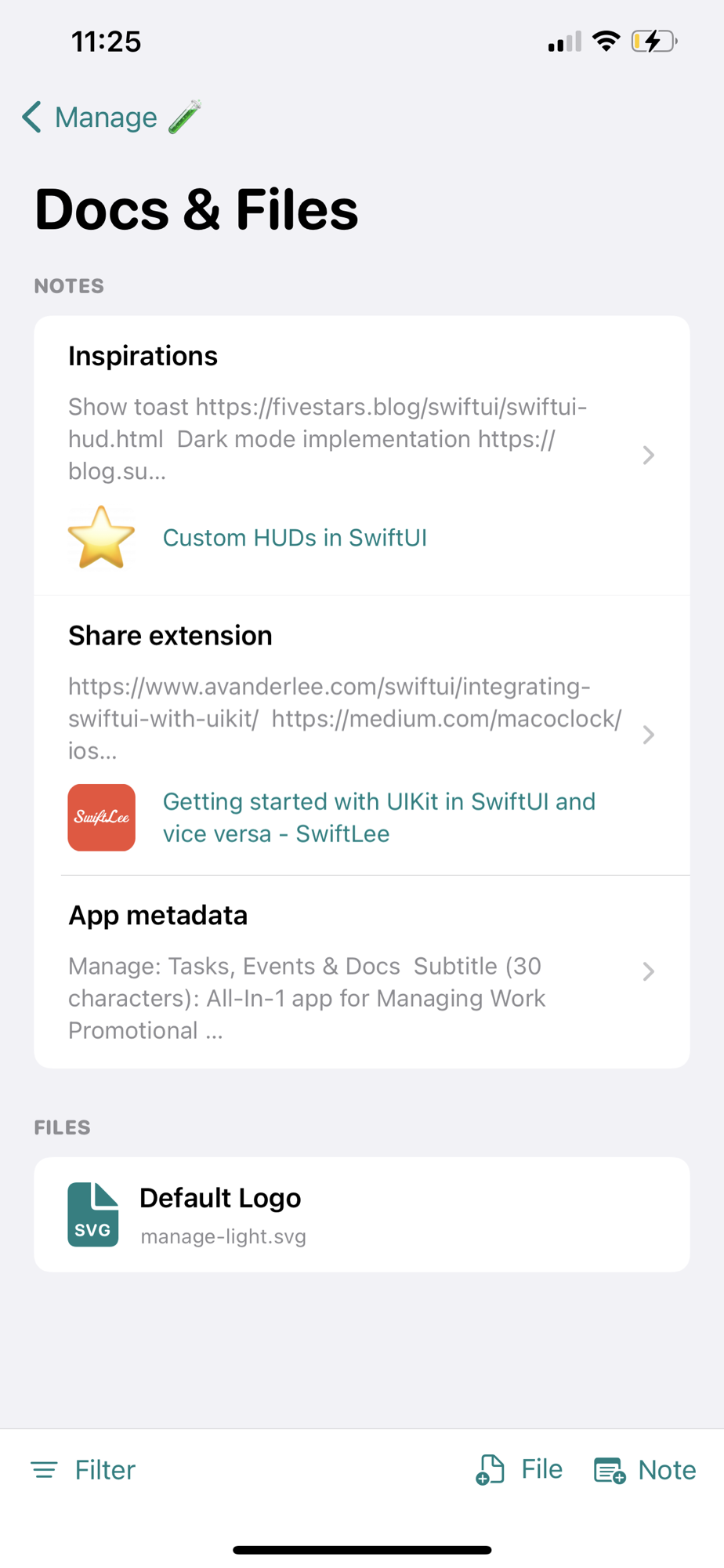This screenshot has height=1568, width=724.
Task: Open the App metadata note title
Action: click(157, 916)
